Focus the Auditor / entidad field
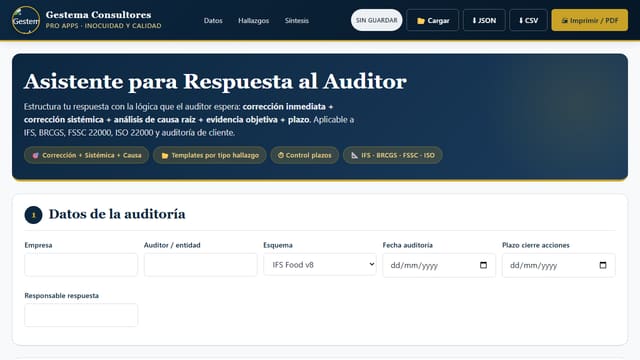The image size is (640, 360). tap(200, 265)
